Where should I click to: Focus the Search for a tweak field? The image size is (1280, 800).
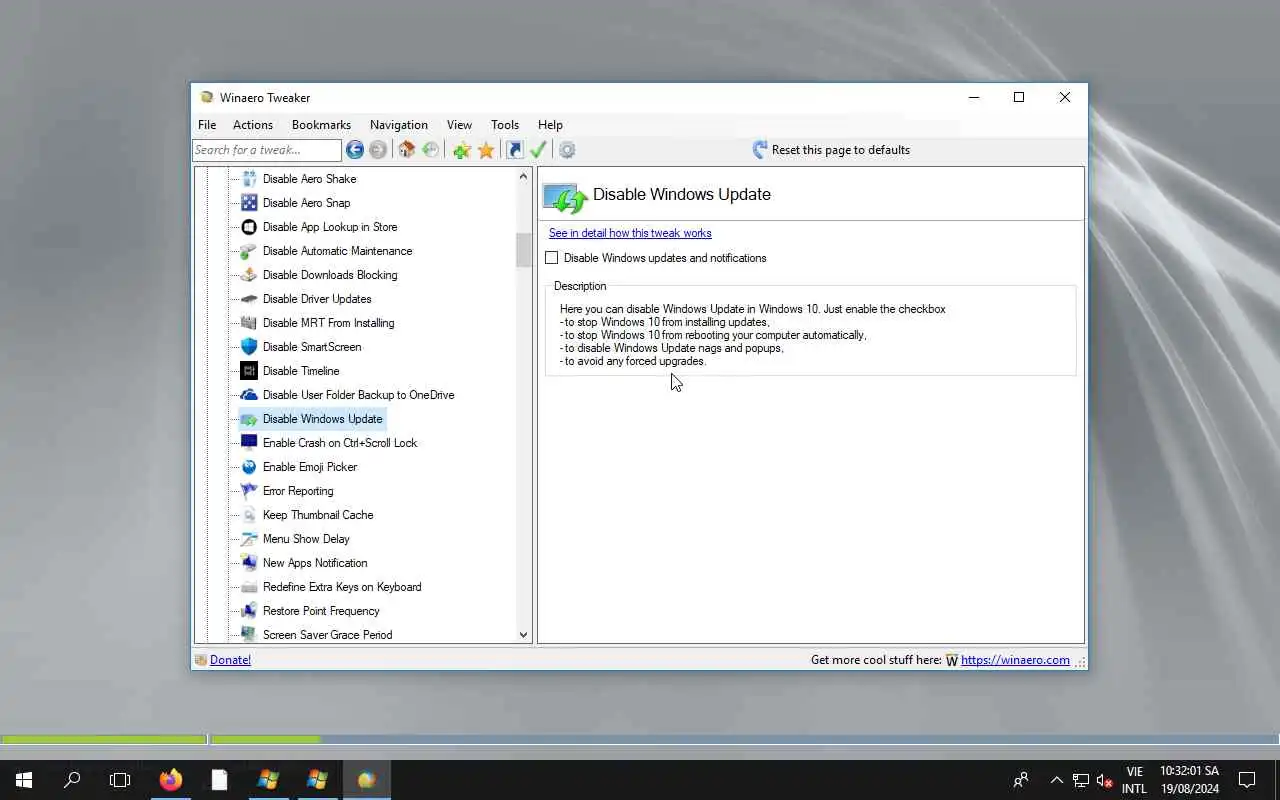pos(267,150)
